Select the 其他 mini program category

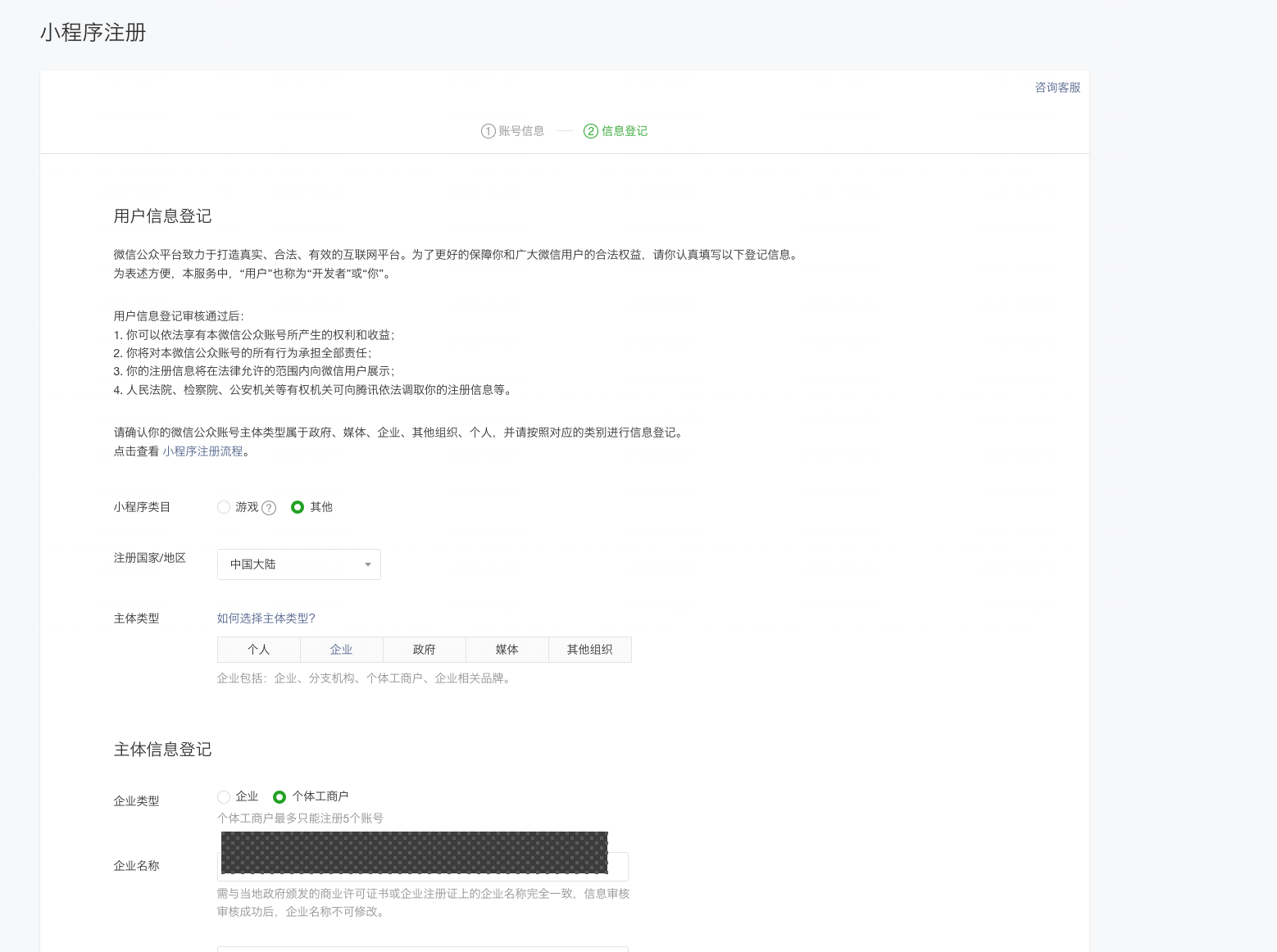298,507
